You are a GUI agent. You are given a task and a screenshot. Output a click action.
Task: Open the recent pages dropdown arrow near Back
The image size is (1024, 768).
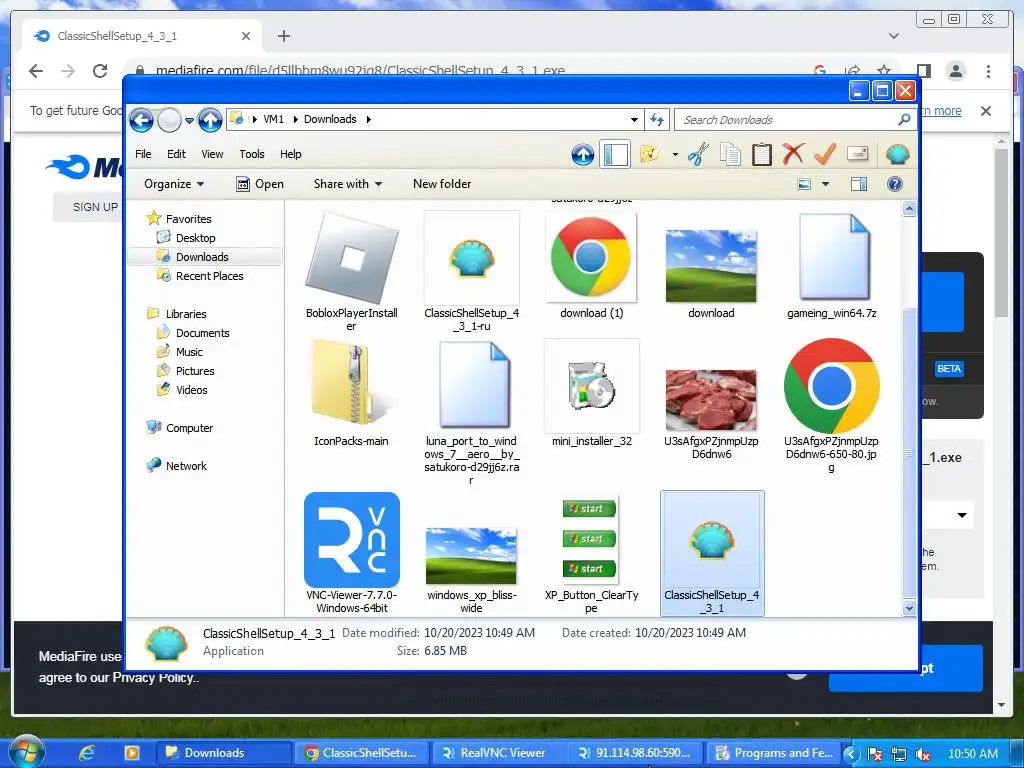point(189,121)
